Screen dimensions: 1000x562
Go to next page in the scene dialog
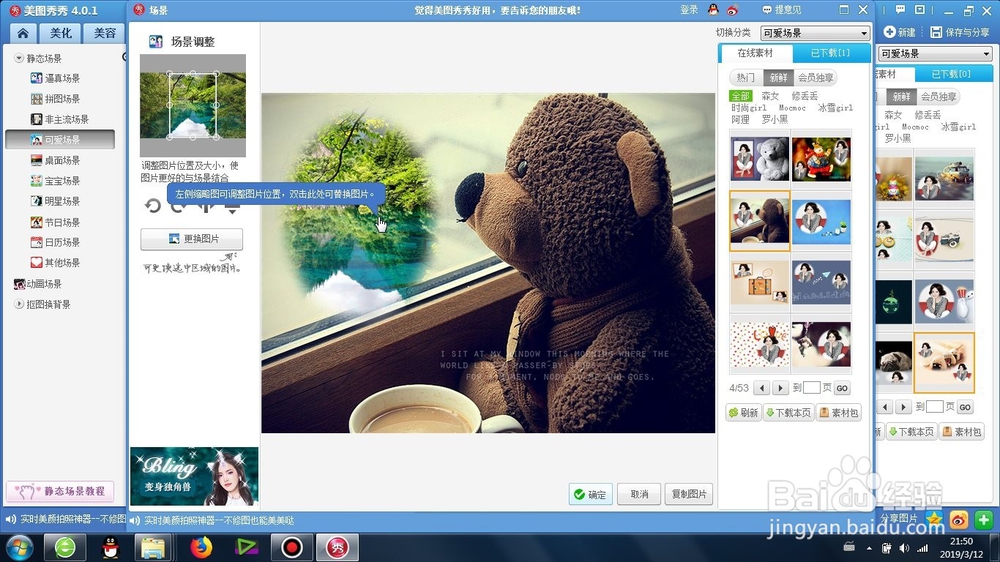tap(781, 388)
